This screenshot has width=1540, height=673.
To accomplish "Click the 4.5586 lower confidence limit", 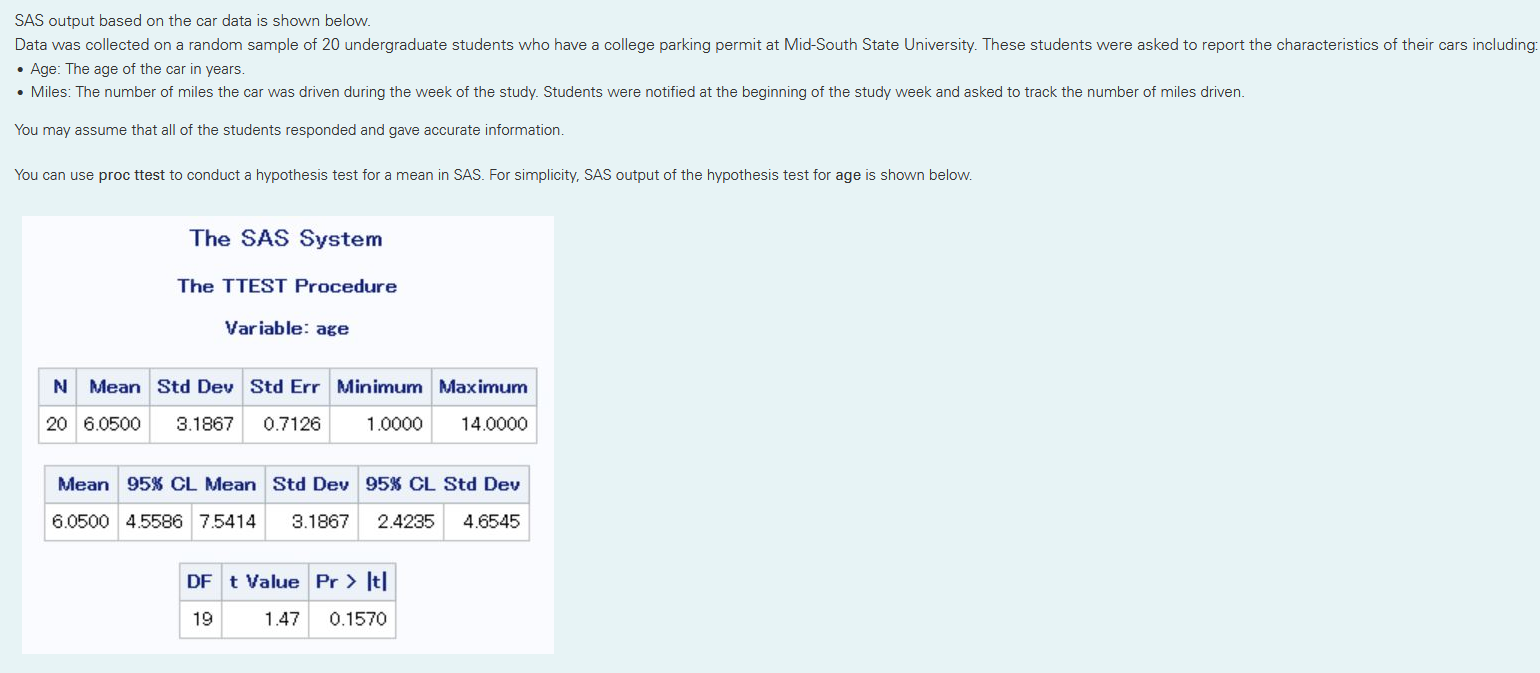I will click(154, 521).
